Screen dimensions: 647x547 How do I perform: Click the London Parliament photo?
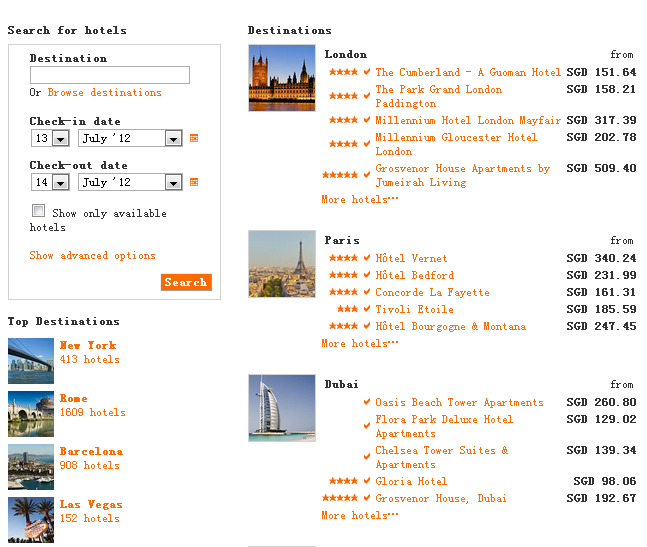(282, 78)
